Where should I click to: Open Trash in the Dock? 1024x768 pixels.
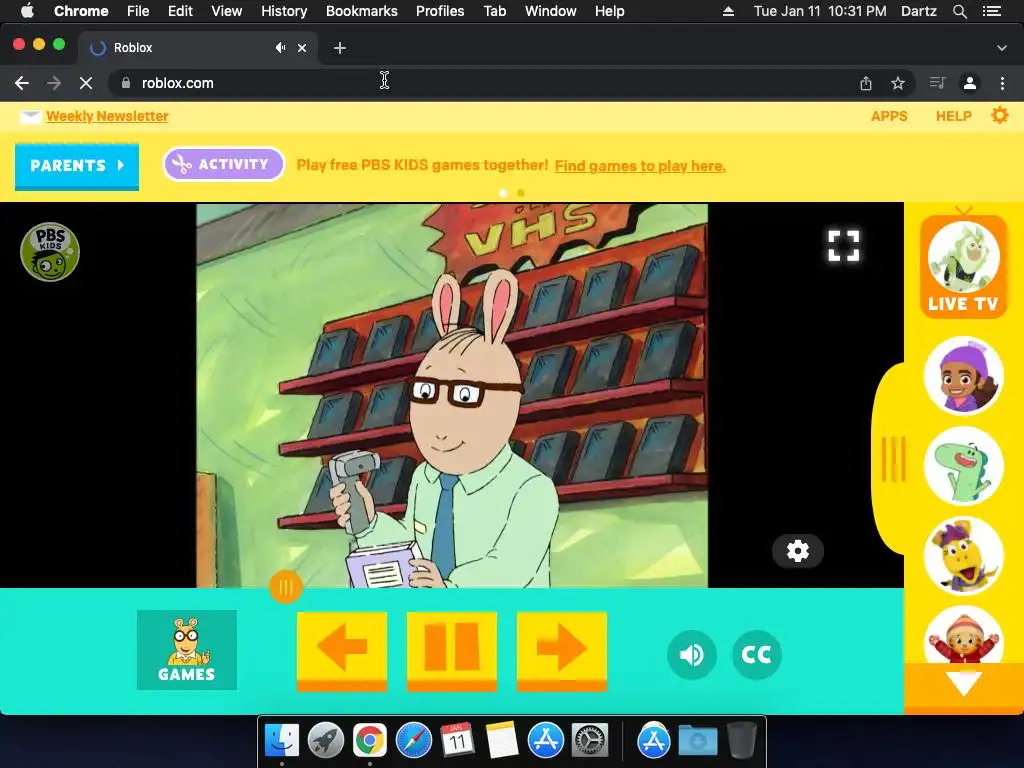741,740
